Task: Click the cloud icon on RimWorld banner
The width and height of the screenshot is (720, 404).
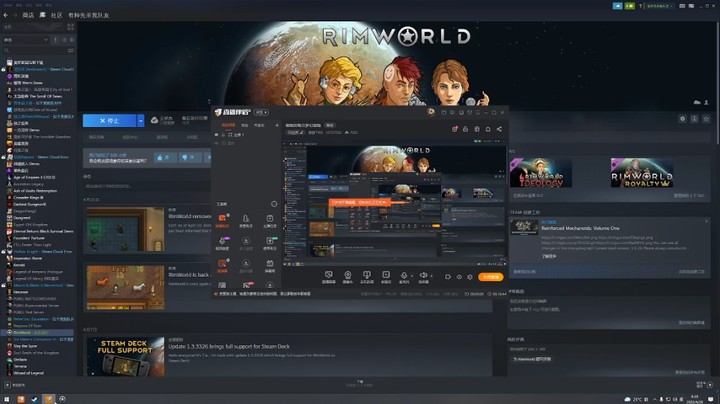Action: point(697,102)
